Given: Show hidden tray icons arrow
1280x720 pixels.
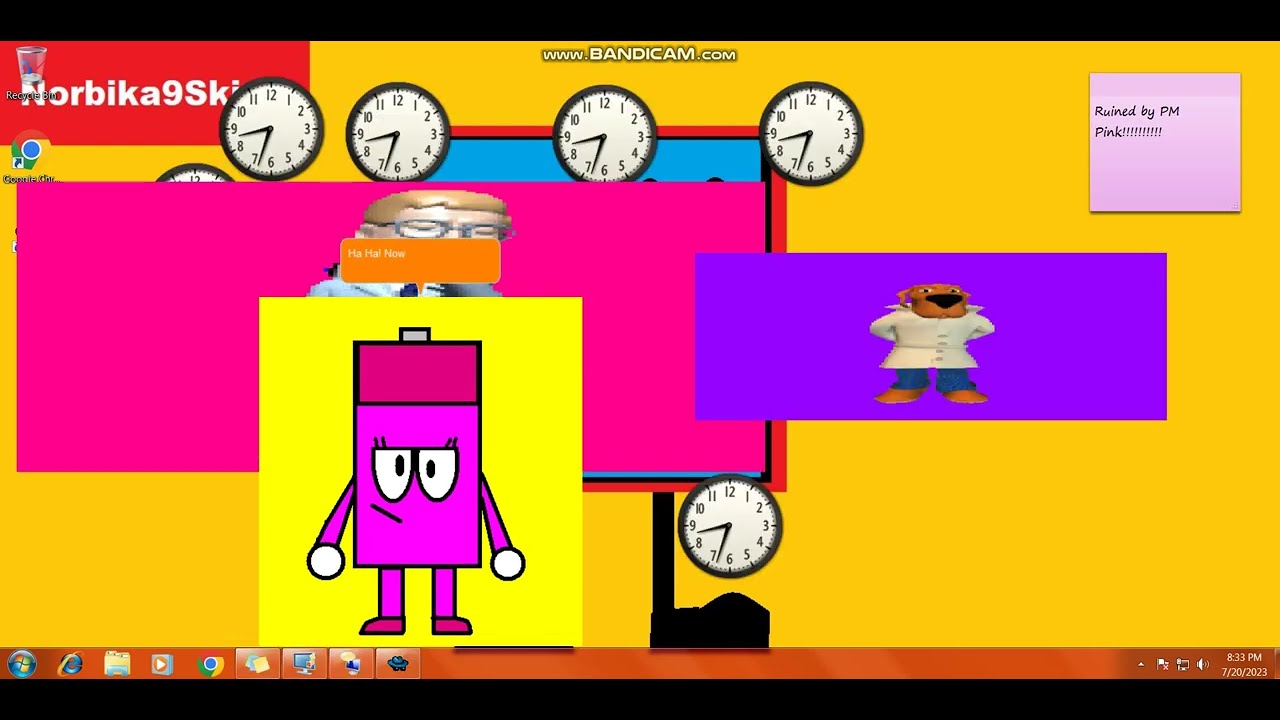Looking at the screenshot, I should click(x=1141, y=665).
